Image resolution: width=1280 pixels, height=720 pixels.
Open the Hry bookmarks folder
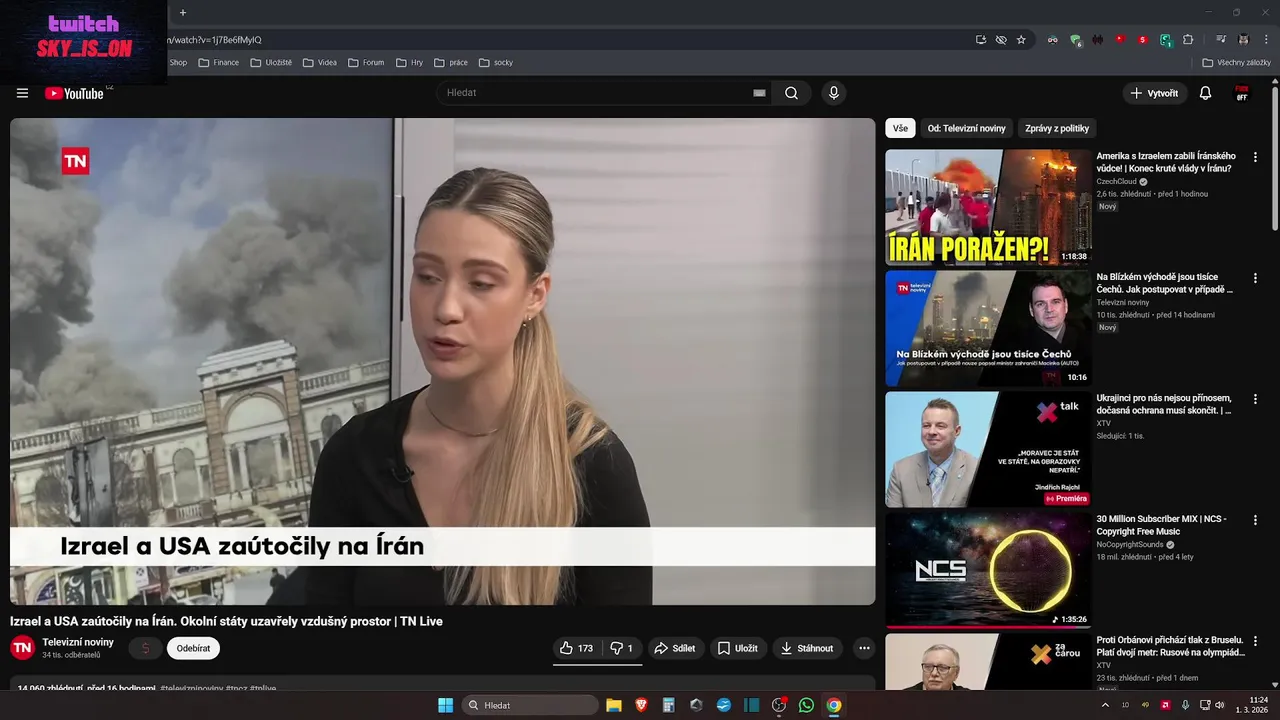pos(409,62)
